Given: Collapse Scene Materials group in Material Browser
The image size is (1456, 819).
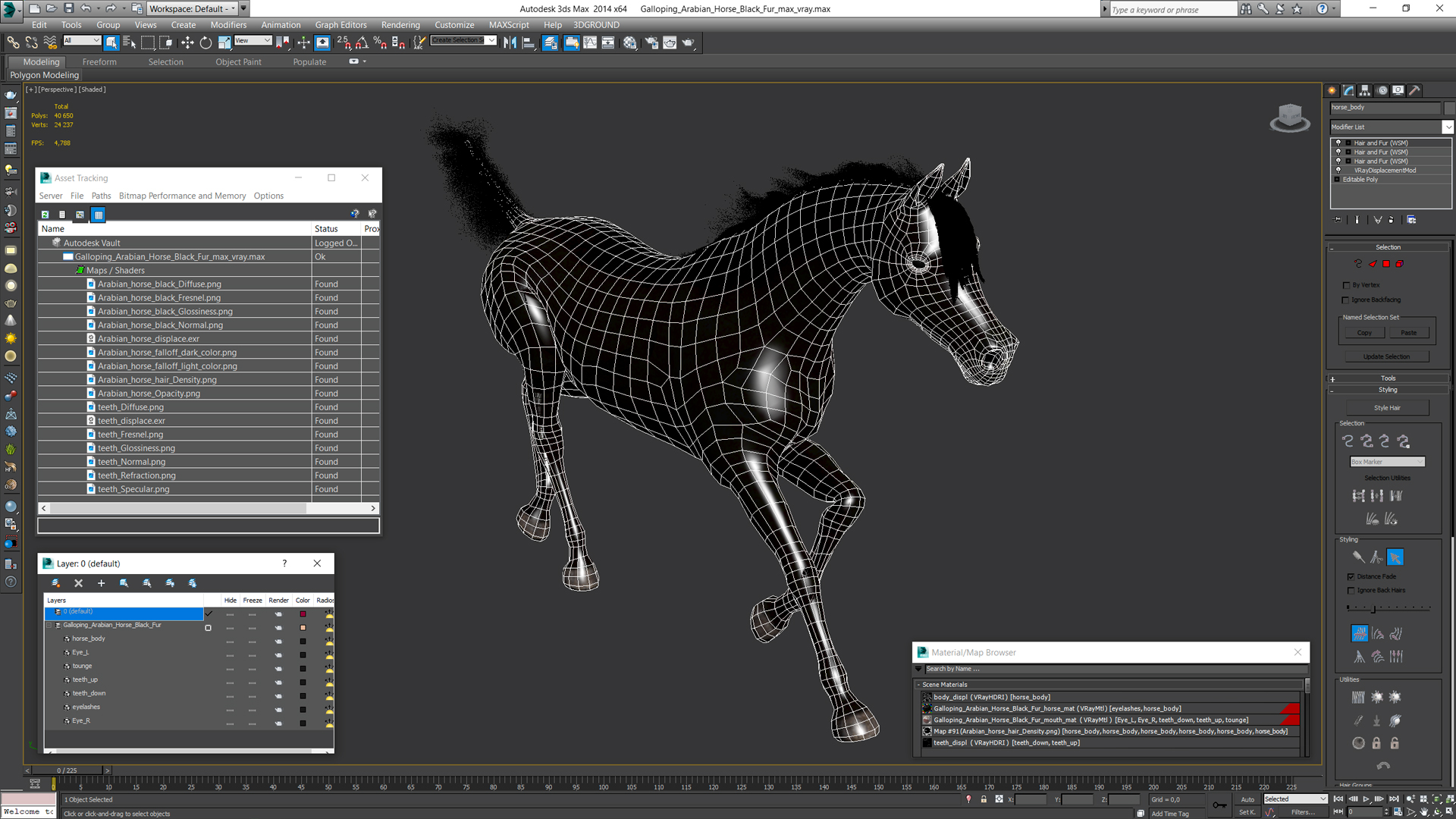Looking at the screenshot, I should pos(918,685).
